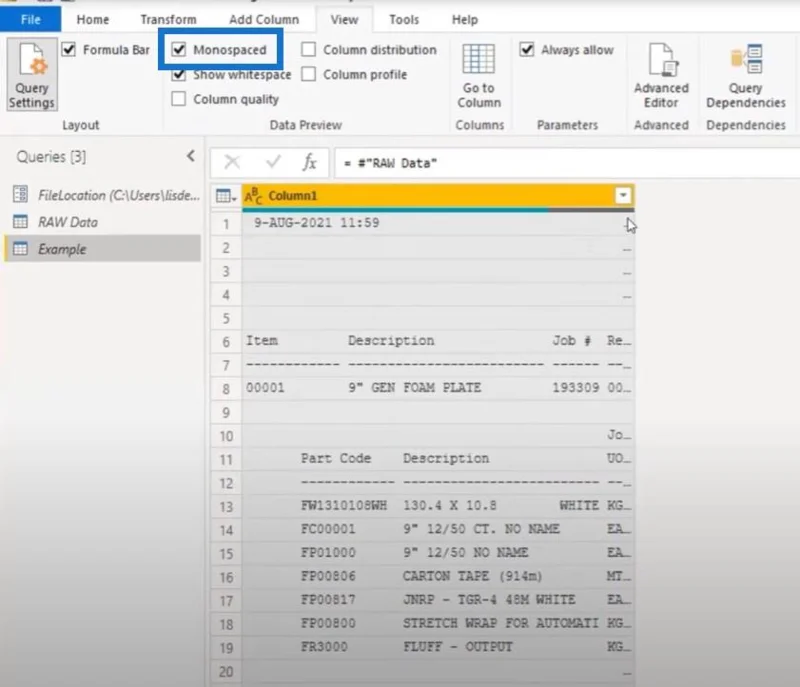
Task: Click the row 6 cell starting 'Item'
Action: tap(438, 341)
